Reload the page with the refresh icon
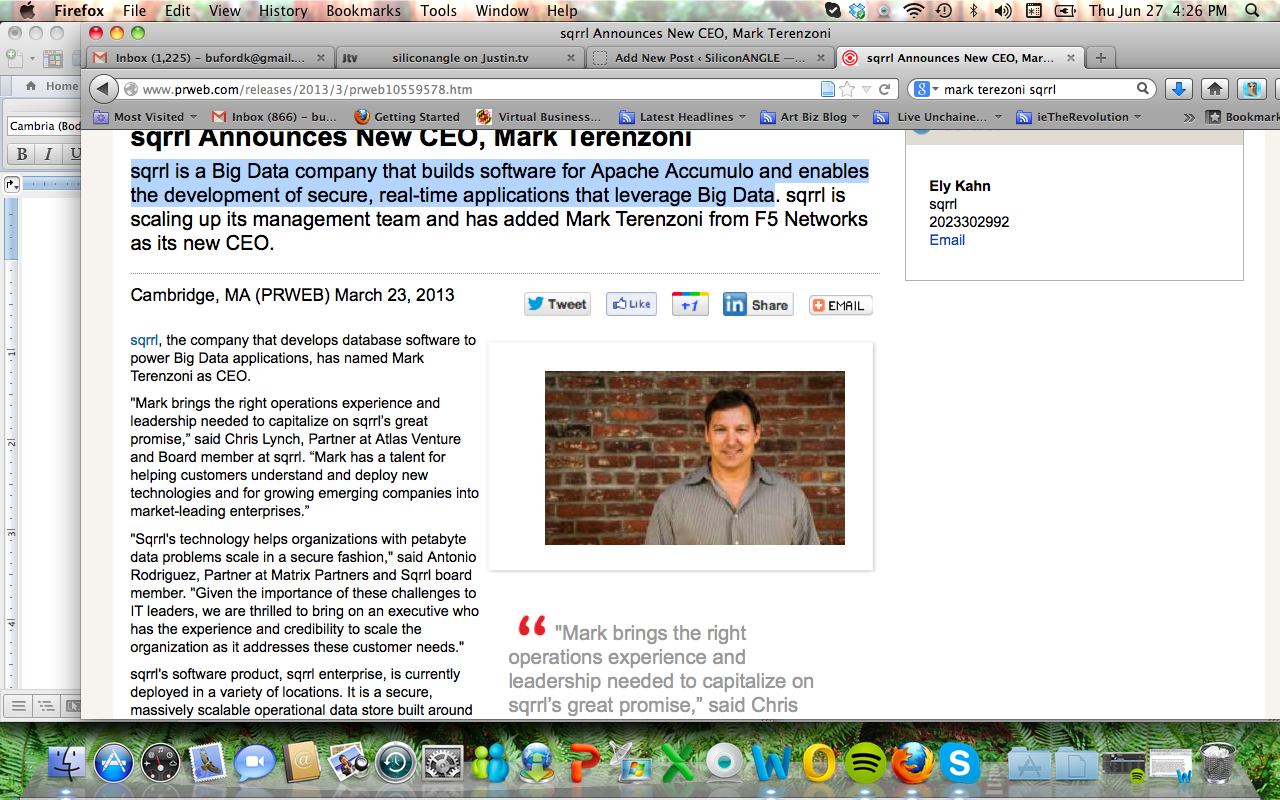The height and width of the screenshot is (800, 1280). point(884,89)
